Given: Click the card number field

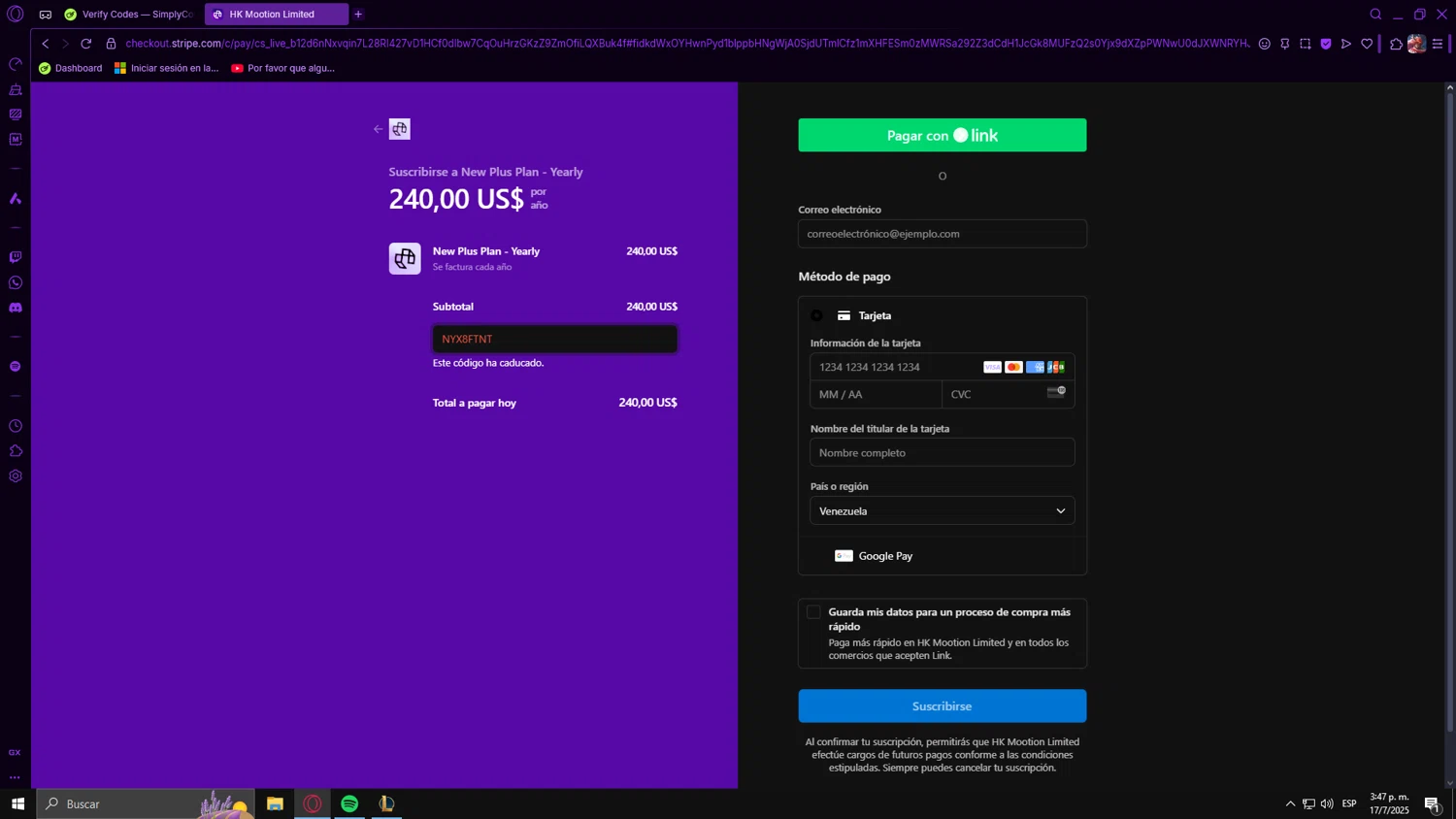Looking at the screenshot, I should coord(942,367).
